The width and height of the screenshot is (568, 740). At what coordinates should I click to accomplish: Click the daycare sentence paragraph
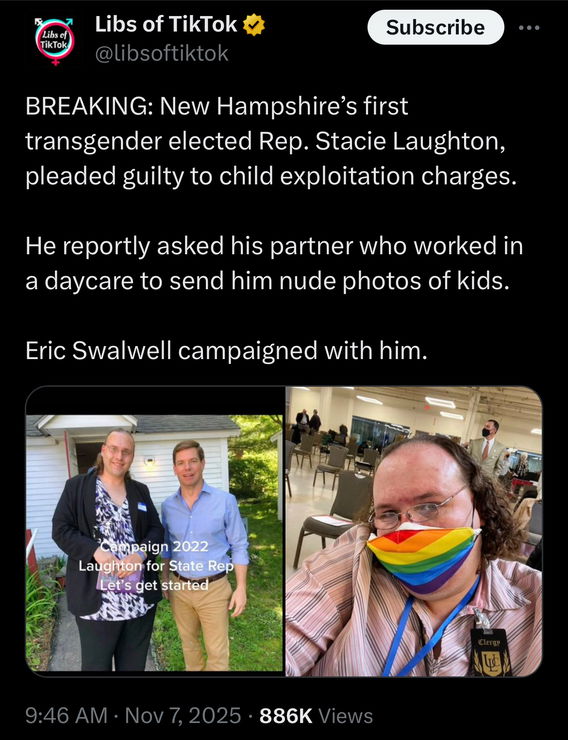point(274,263)
